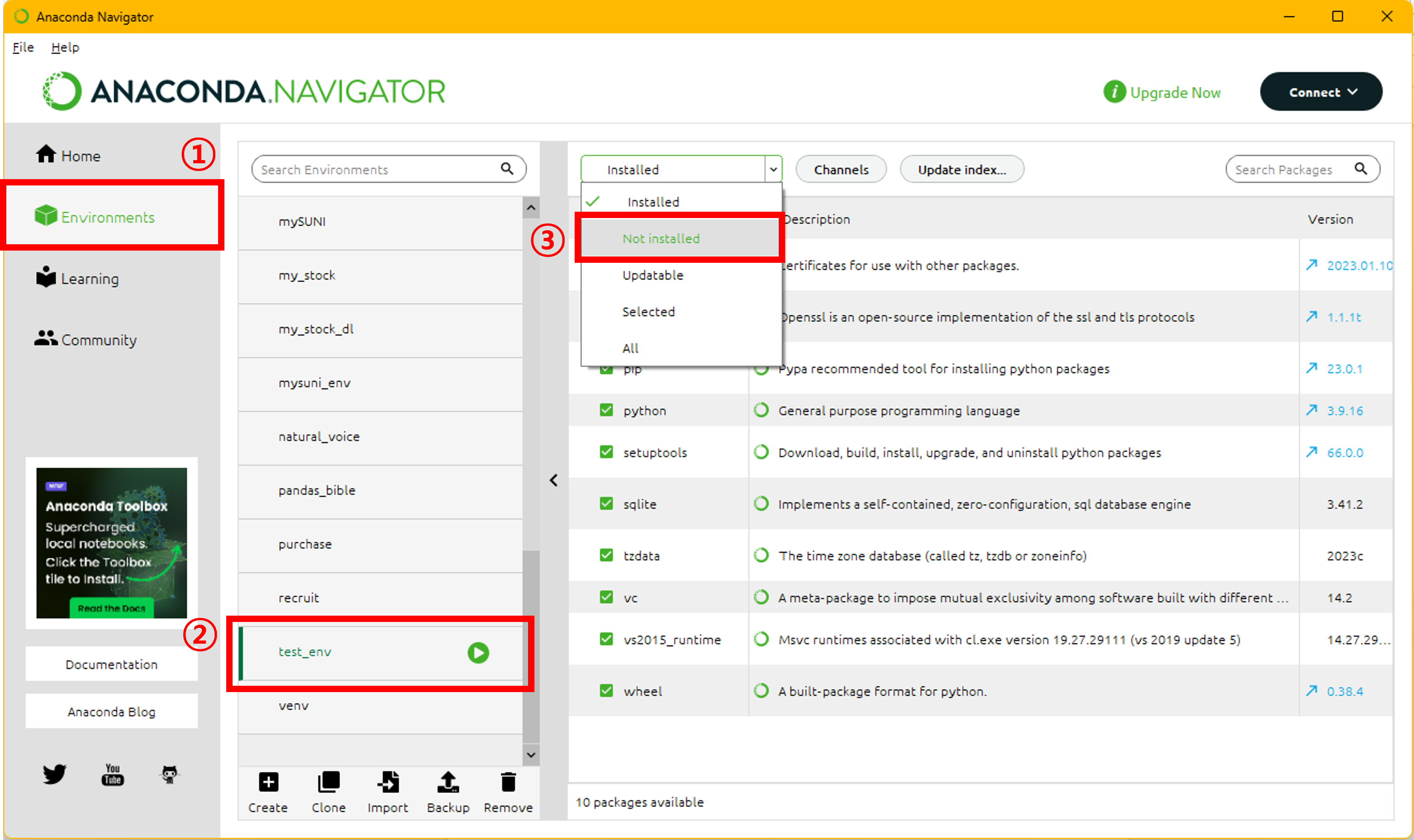
Task: Click update arrow for python version 3.9.16
Action: point(1312,410)
